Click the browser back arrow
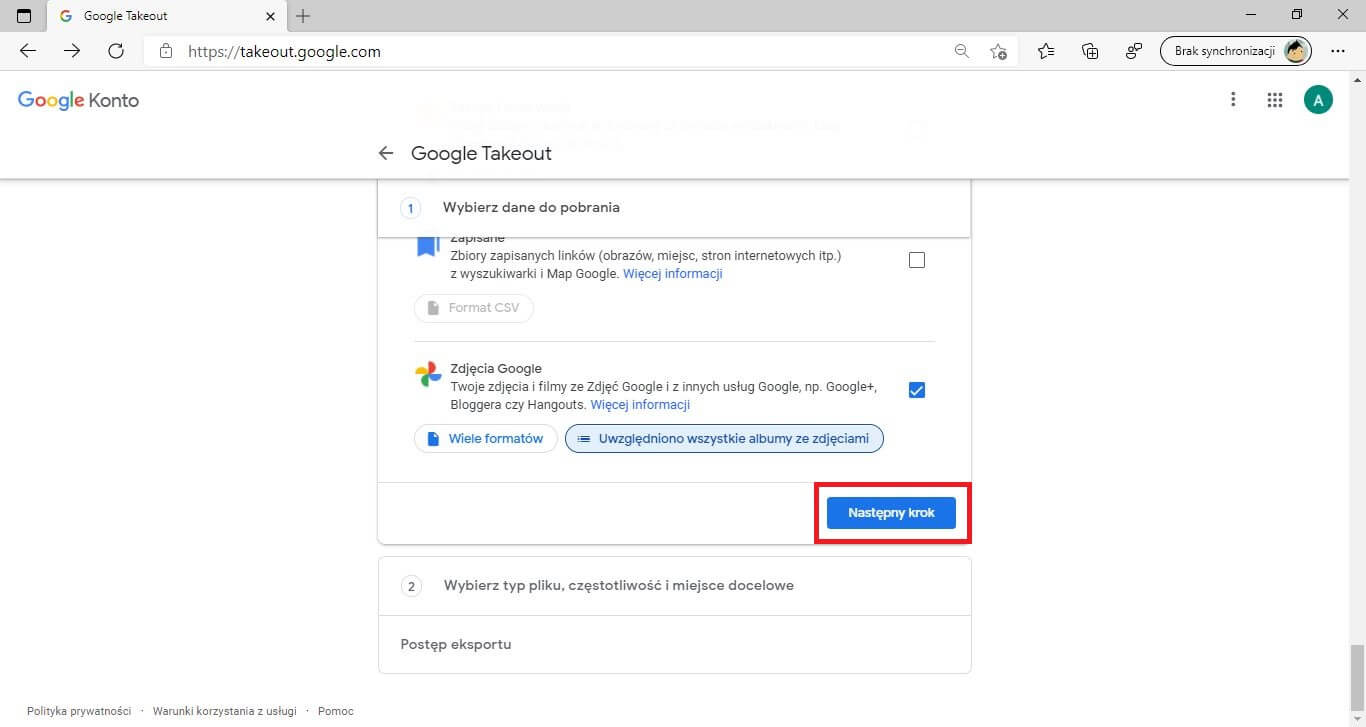 pyautogui.click(x=28, y=51)
